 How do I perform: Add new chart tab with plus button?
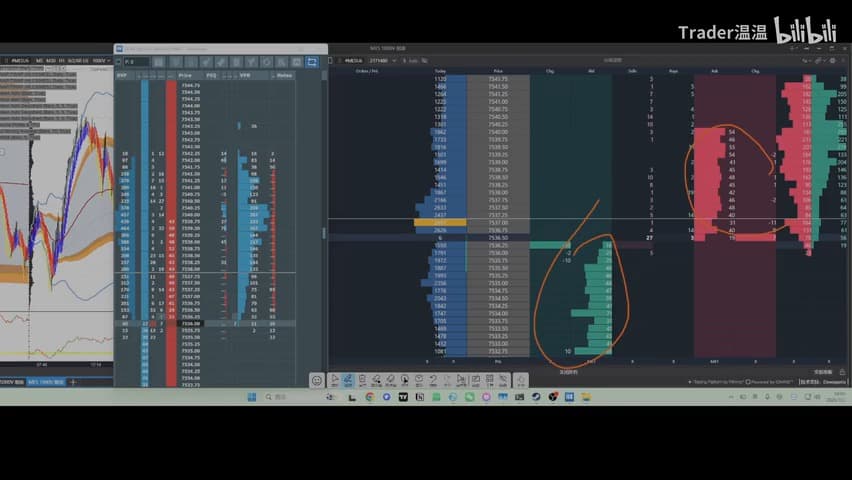pos(73,382)
